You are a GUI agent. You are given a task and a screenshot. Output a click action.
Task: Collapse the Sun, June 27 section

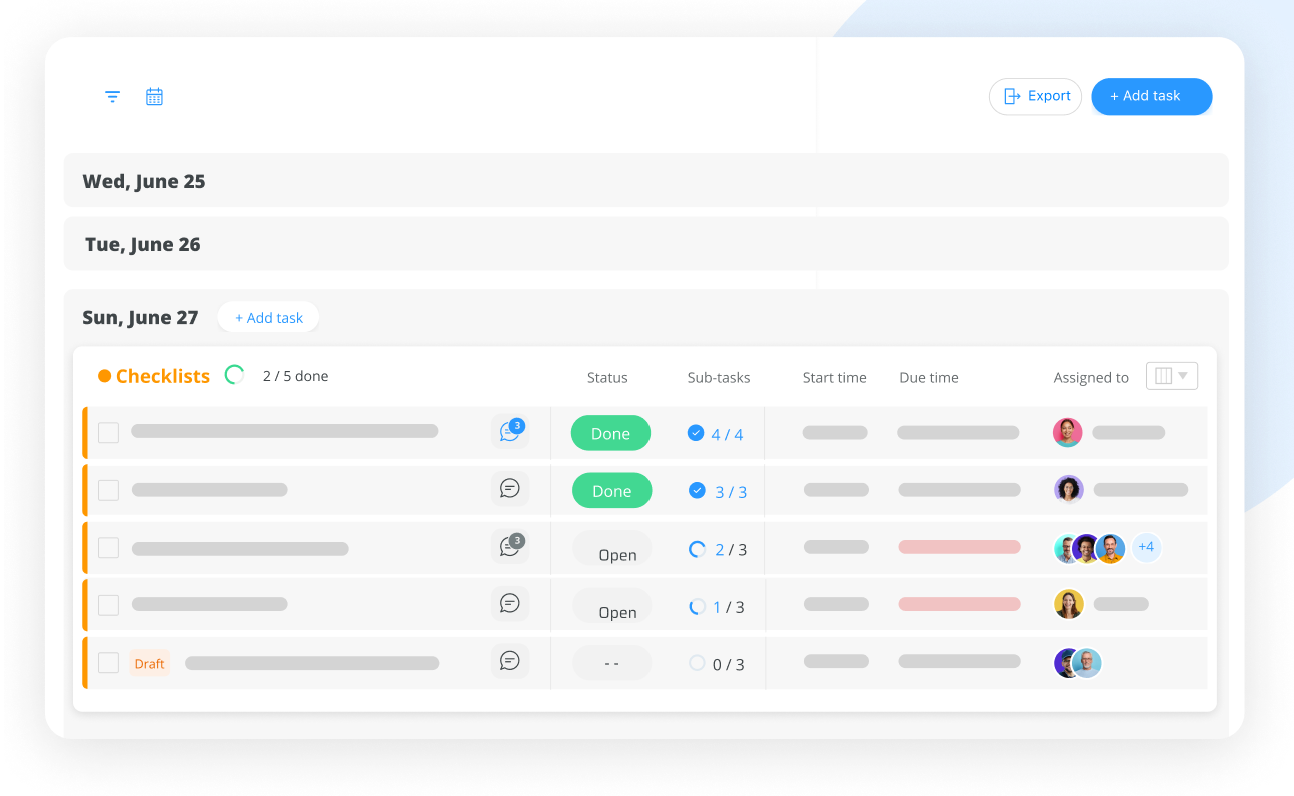[140, 318]
